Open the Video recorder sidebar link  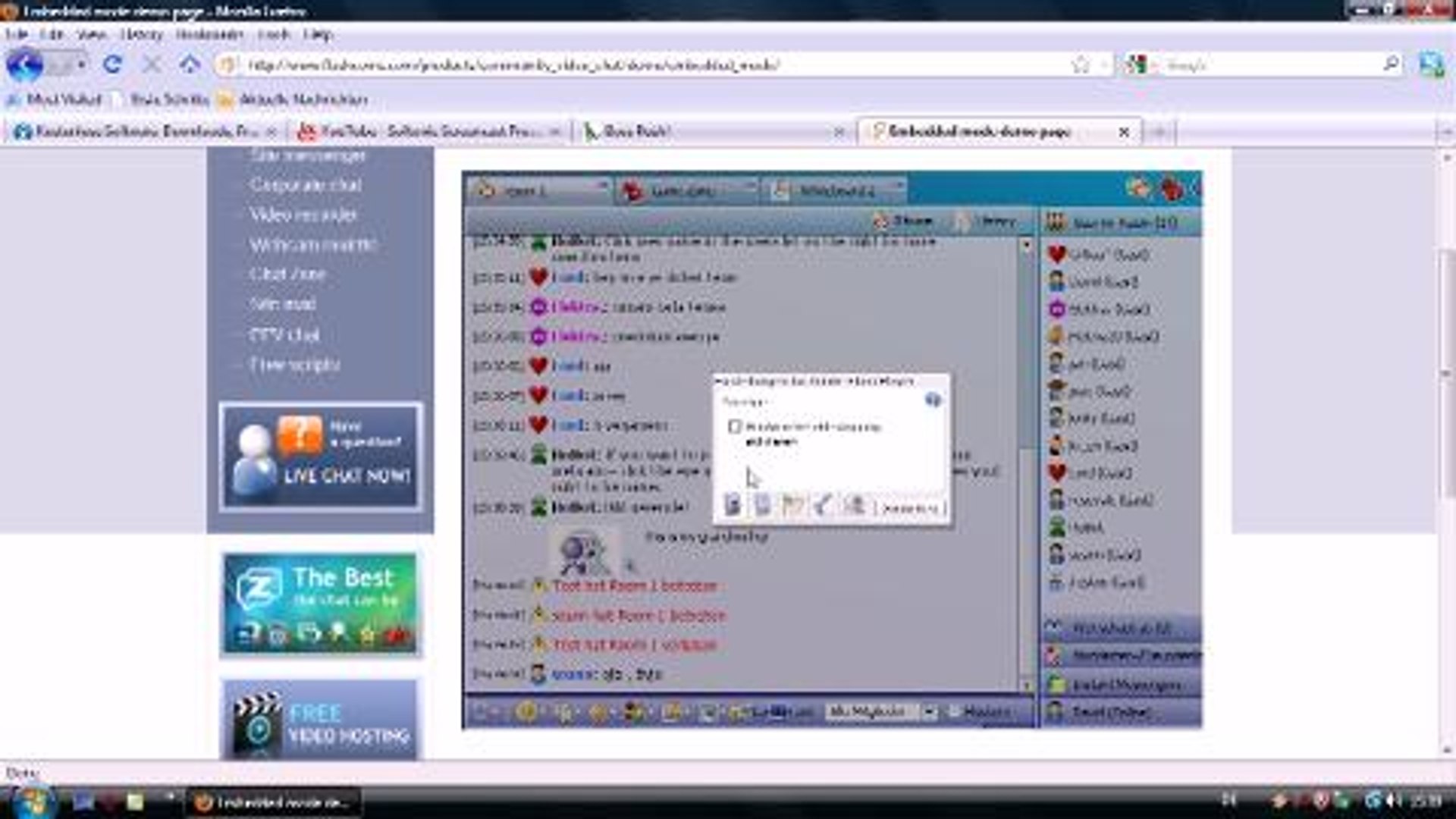coord(303,215)
